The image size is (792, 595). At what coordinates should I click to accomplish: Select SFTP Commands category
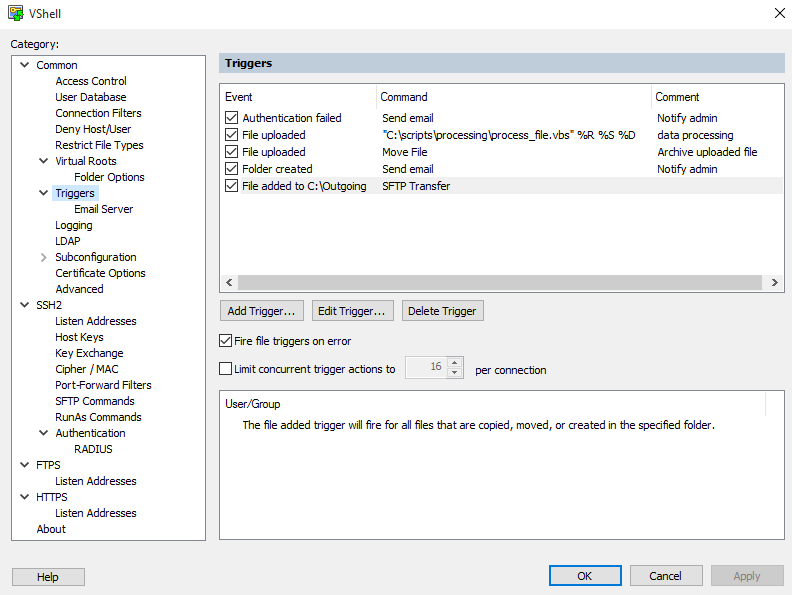tap(95, 401)
